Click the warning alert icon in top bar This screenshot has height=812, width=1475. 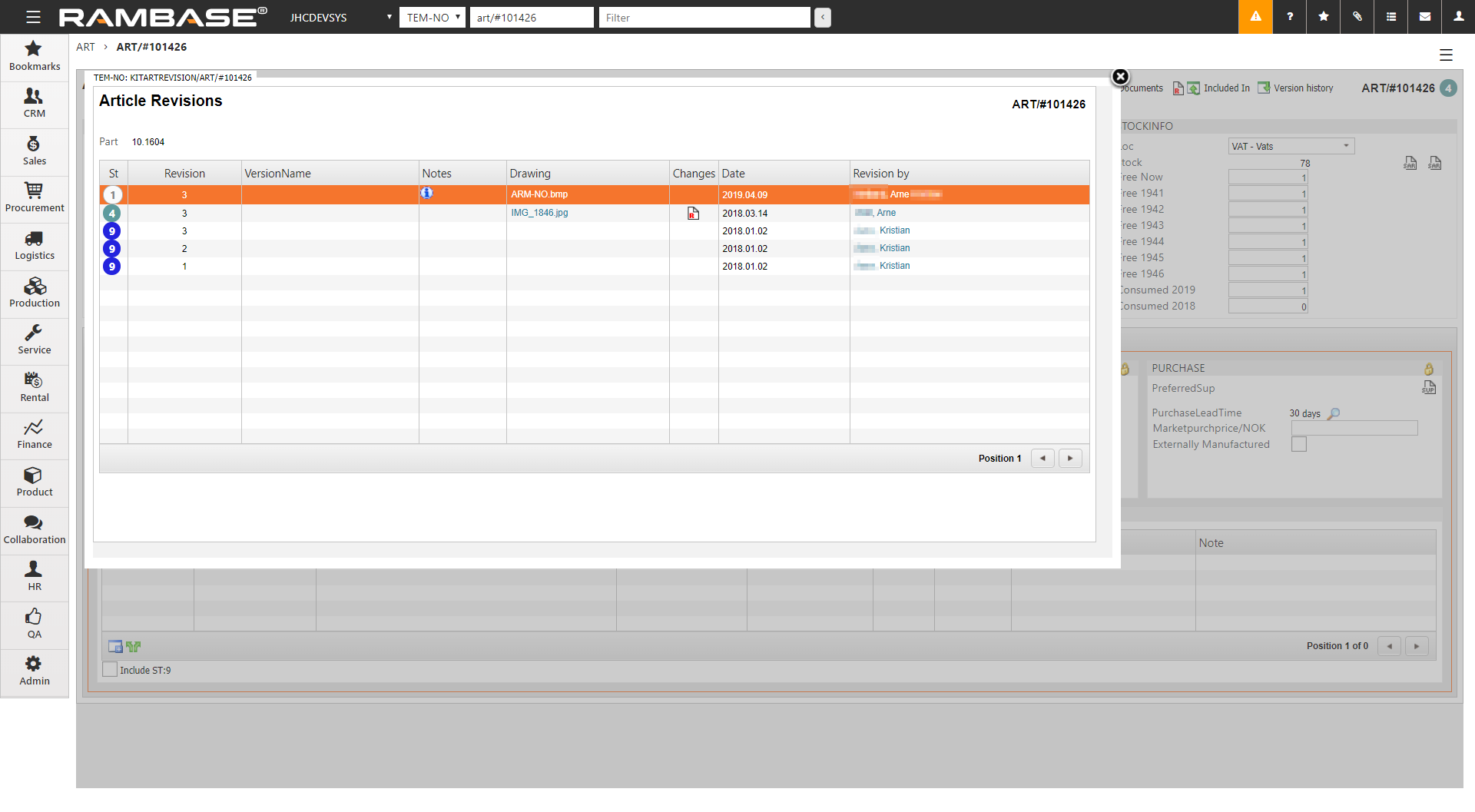point(1255,17)
